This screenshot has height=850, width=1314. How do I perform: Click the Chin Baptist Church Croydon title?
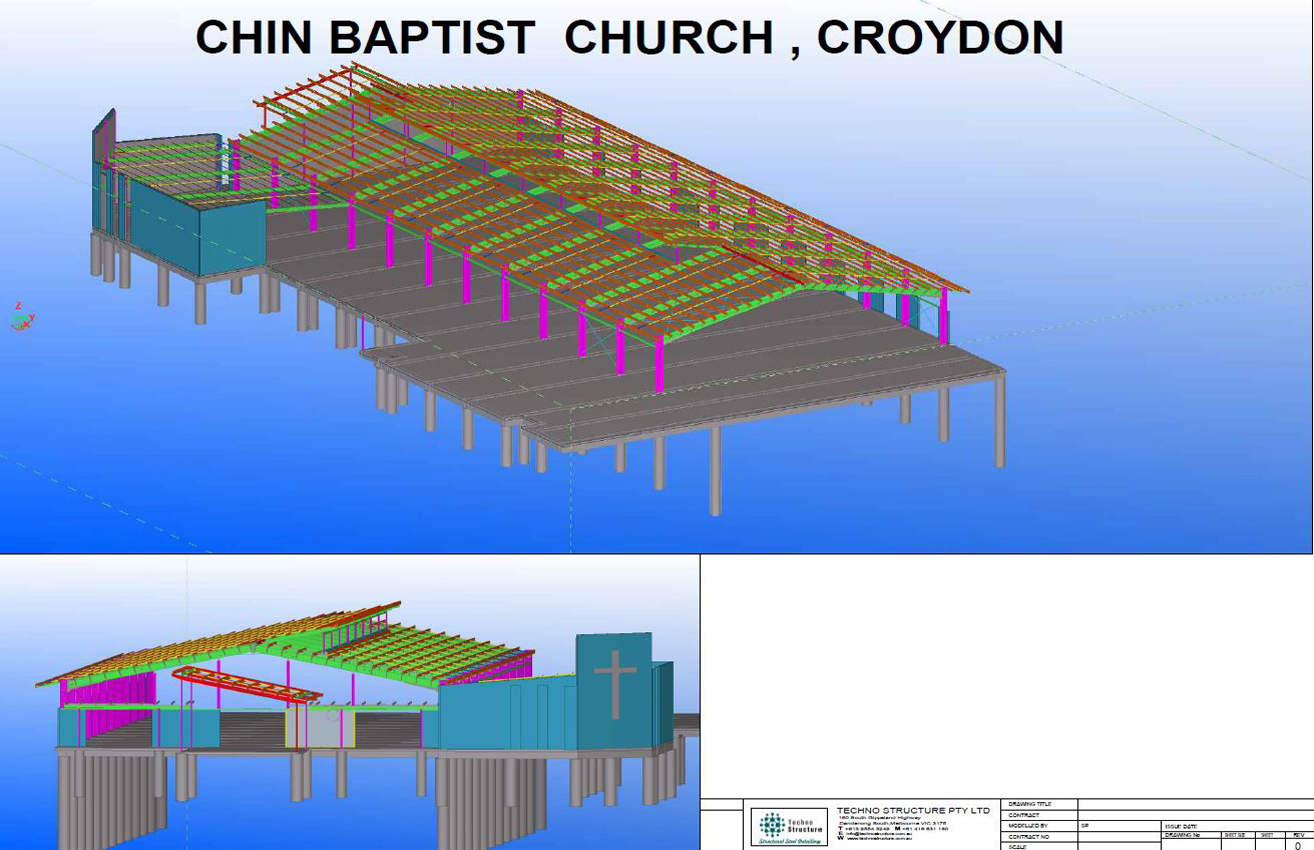coord(629,38)
